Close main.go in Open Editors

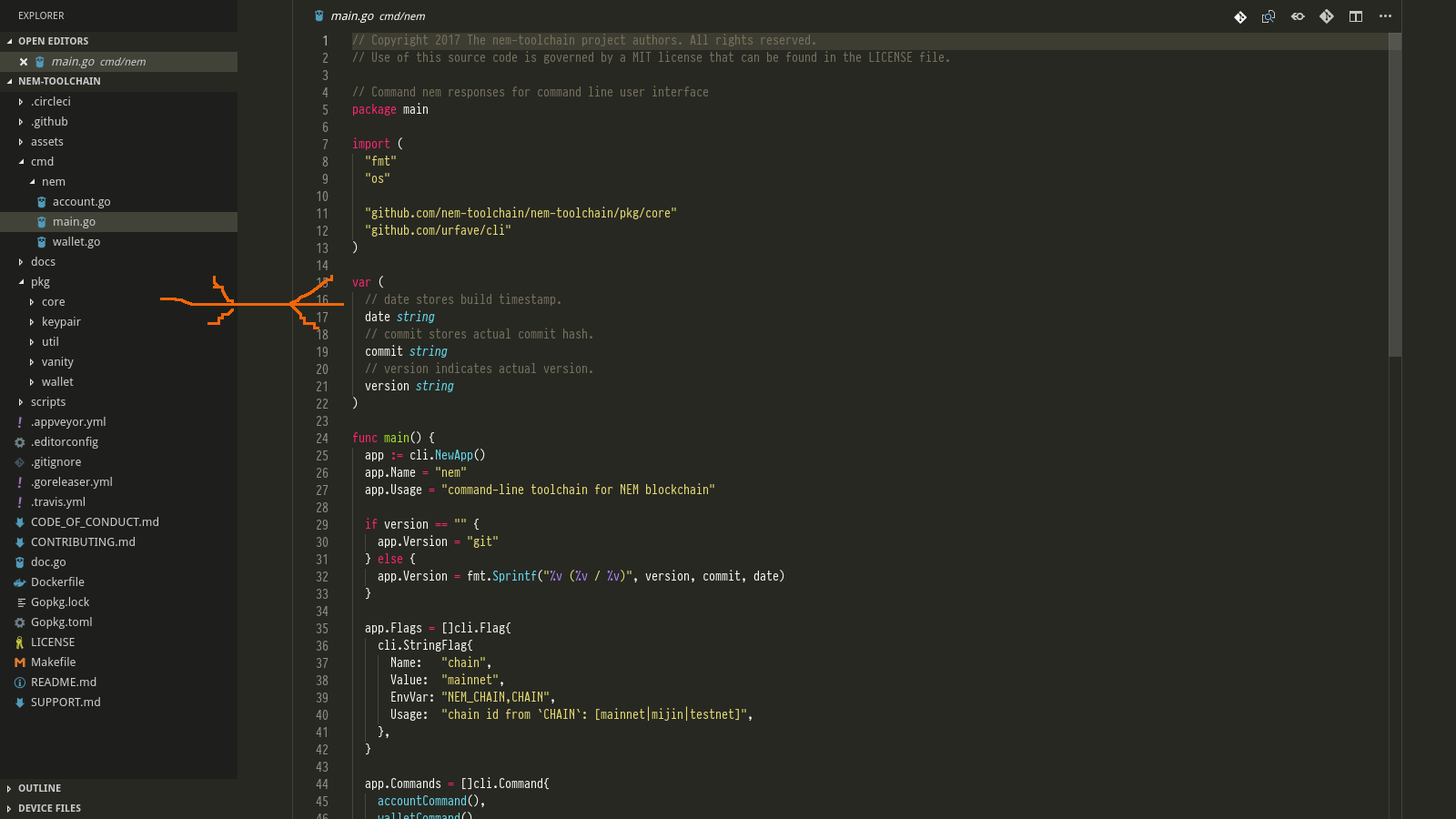click(23, 61)
